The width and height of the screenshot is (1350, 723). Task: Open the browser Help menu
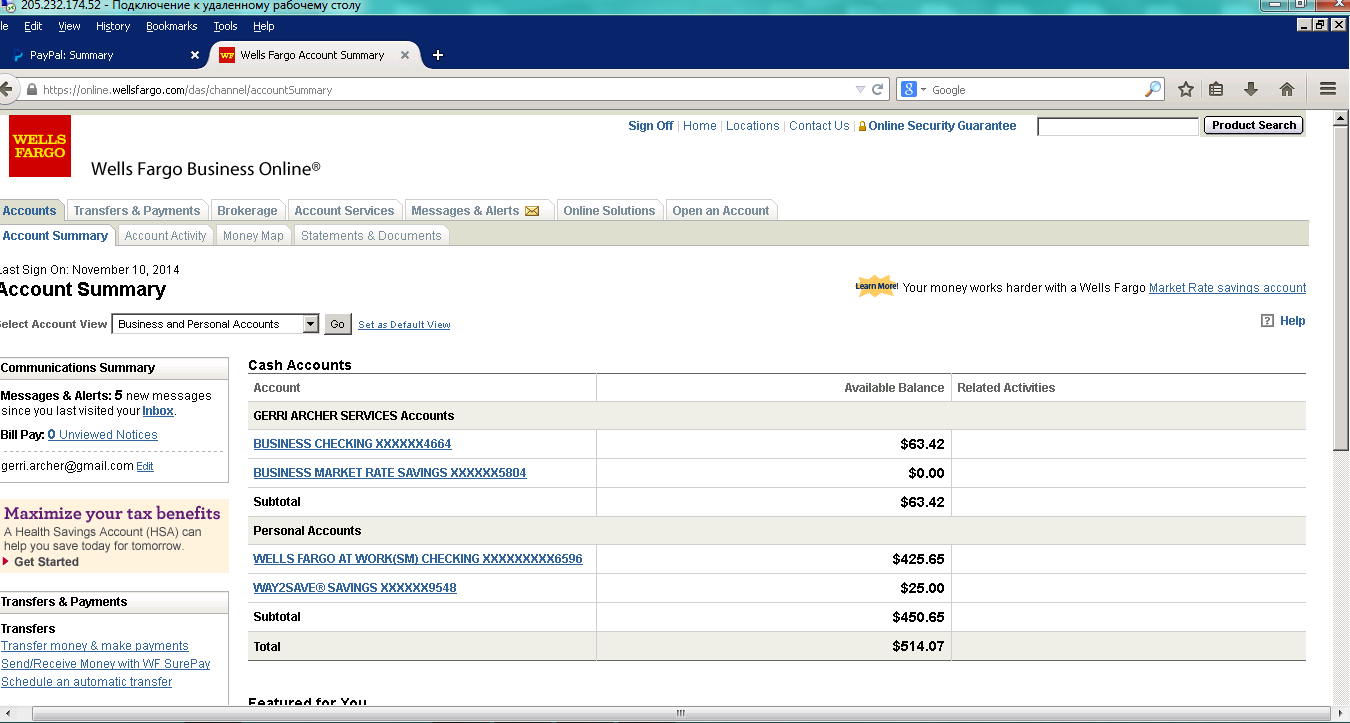(263, 26)
